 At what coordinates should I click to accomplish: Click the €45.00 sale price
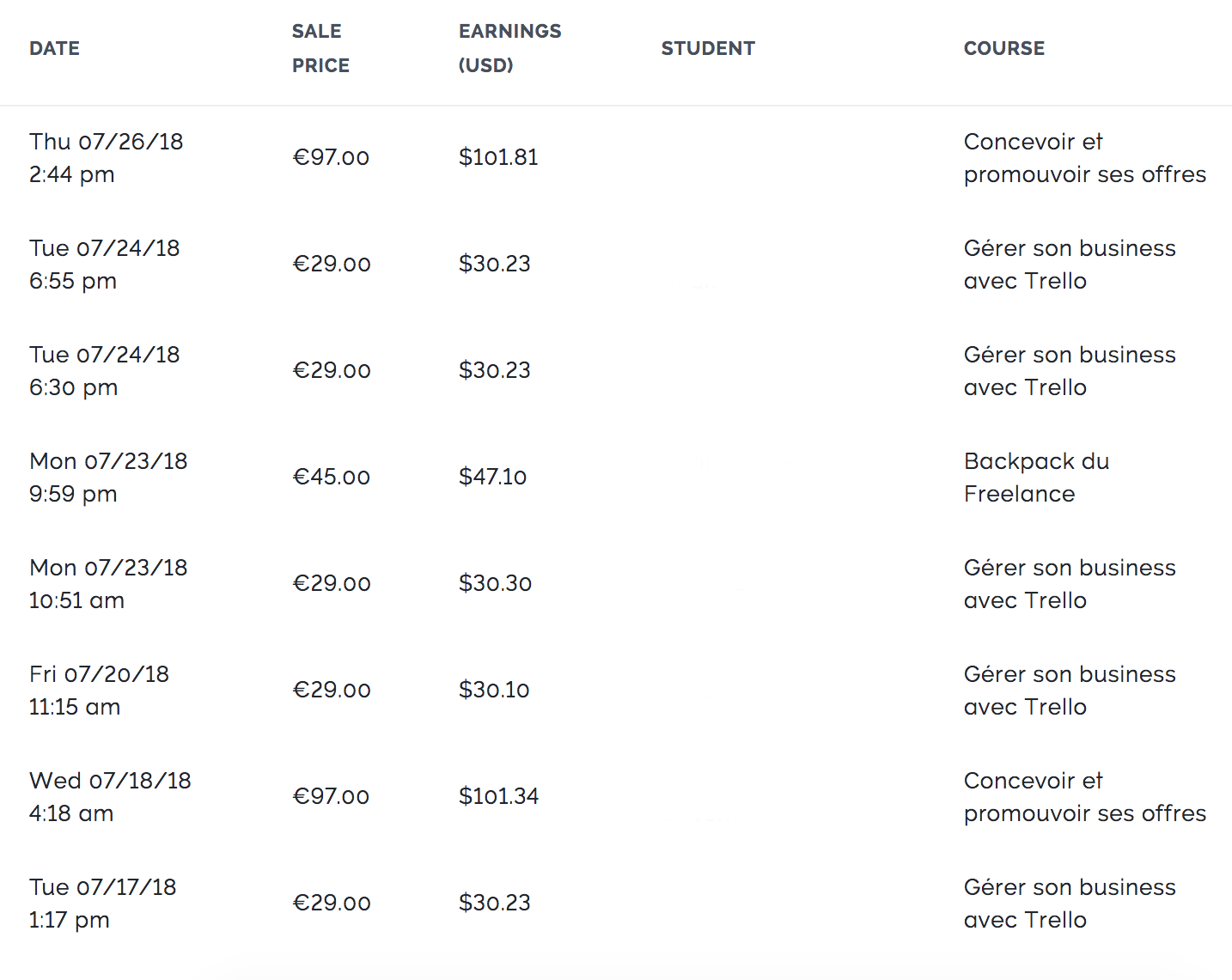(332, 477)
